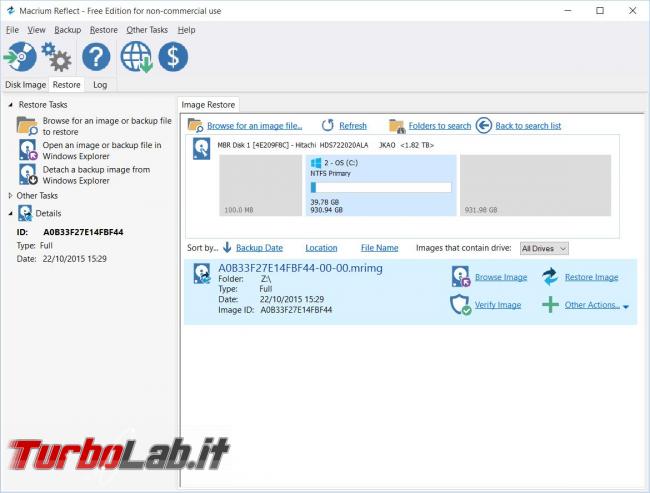Open the File menu
The height and width of the screenshot is (493, 650).
12,30
